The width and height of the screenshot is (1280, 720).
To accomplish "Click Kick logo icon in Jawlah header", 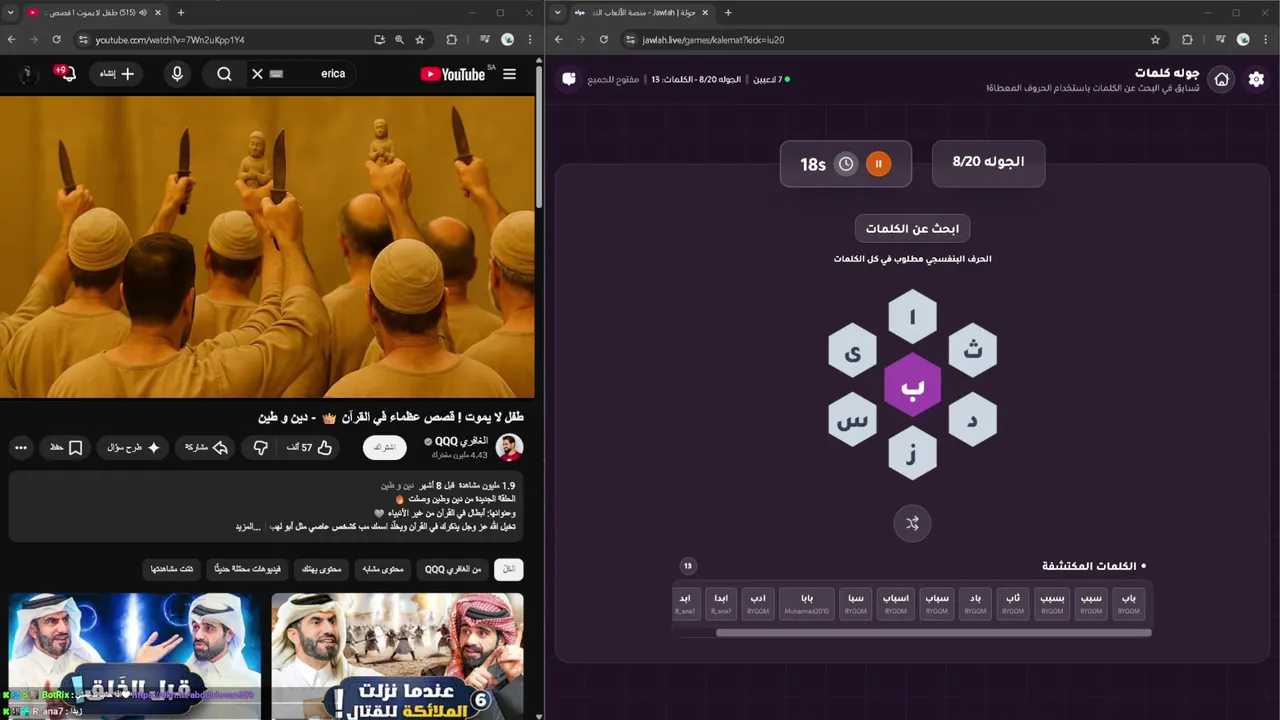I will [569, 79].
